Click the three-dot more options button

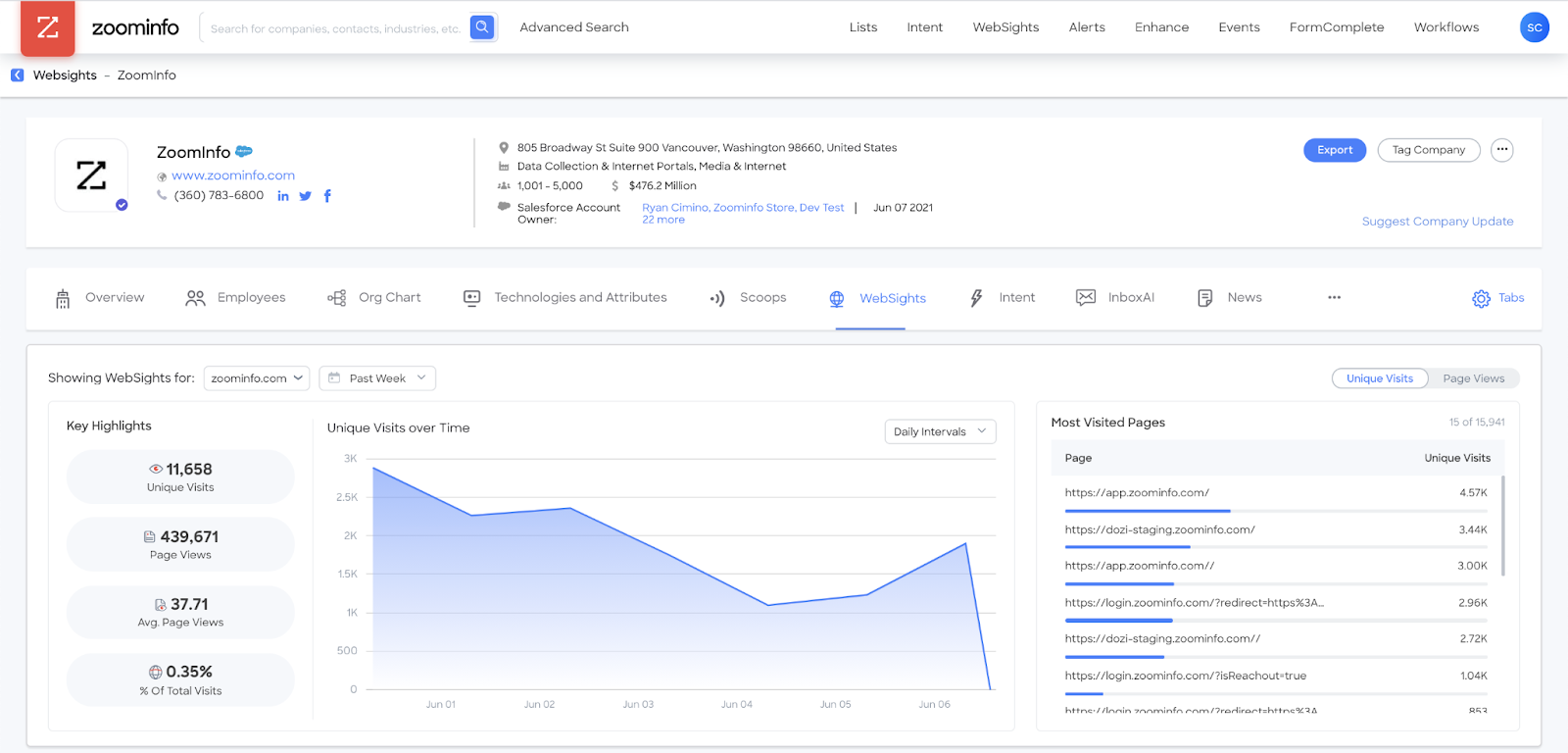coord(1501,150)
